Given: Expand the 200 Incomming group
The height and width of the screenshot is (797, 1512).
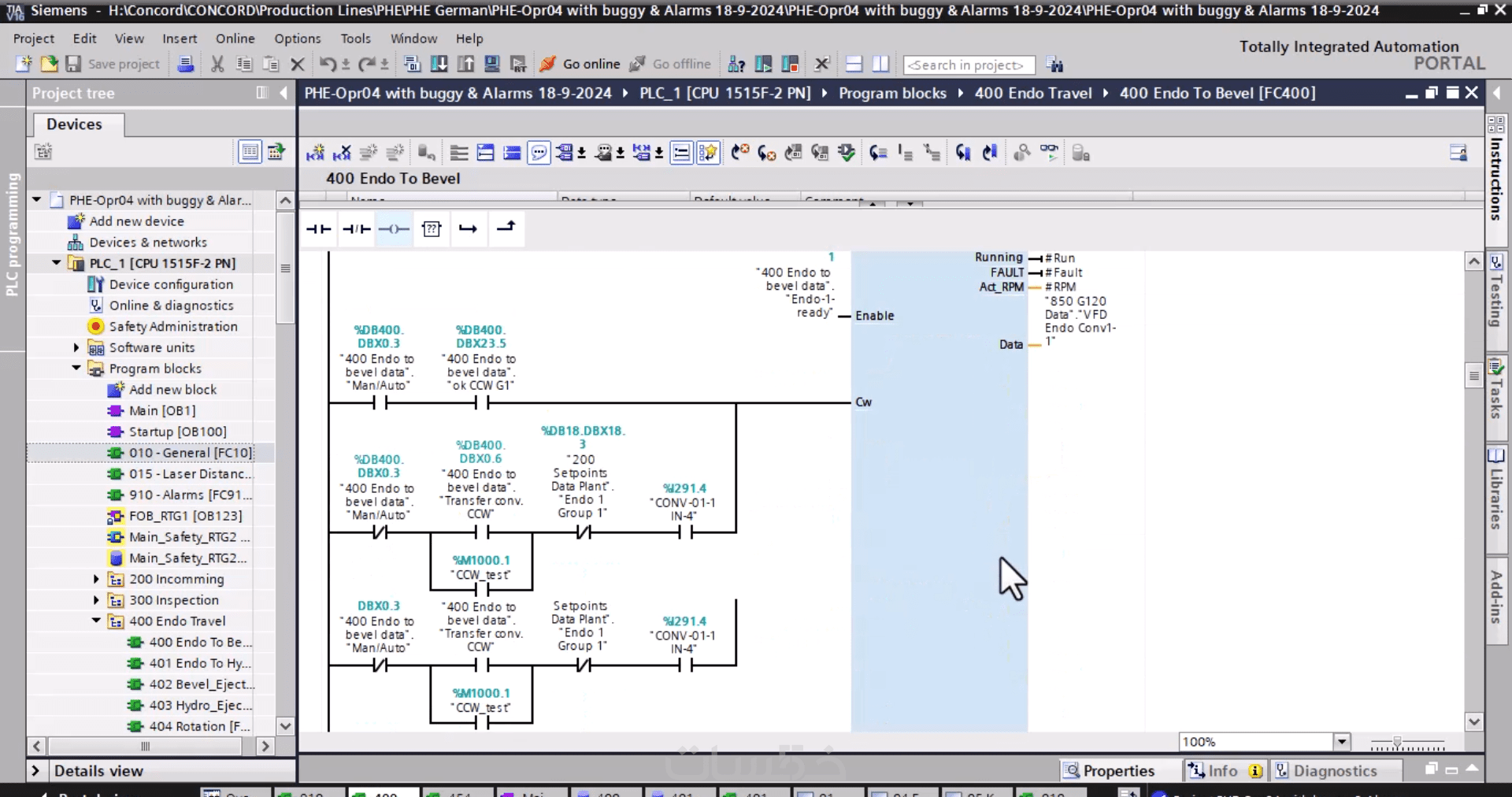Looking at the screenshot, I should 96,579.
